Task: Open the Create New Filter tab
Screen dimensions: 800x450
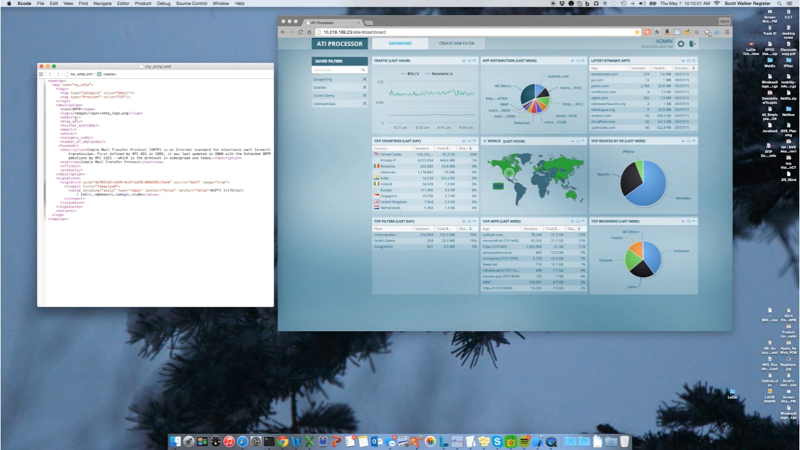Action: click(x=457, y=43)
